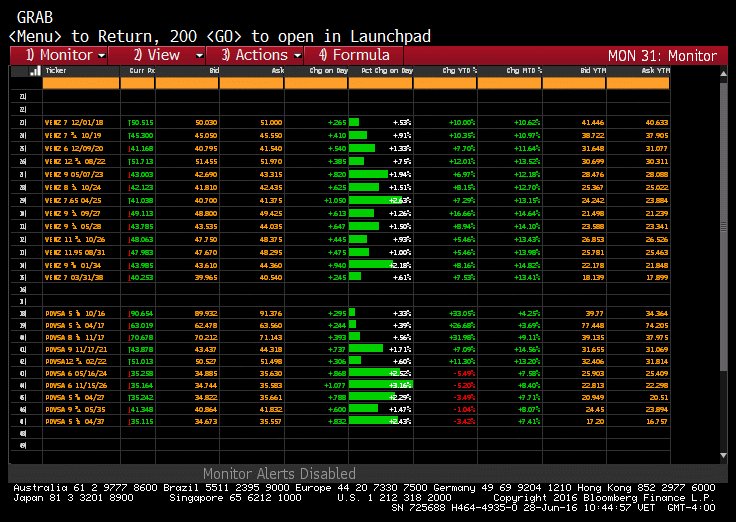Select the VENZ 9 05/07/23 ticker
This screenshot has height=522, width=736.
click(74, 174)
